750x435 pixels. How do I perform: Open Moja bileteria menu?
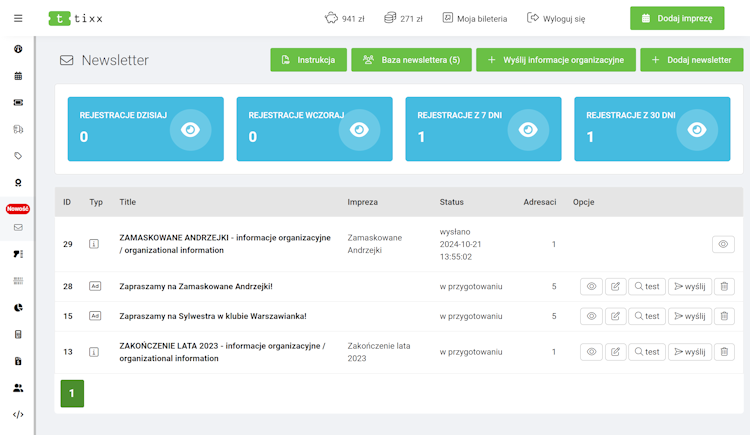(x=474, y=18)
